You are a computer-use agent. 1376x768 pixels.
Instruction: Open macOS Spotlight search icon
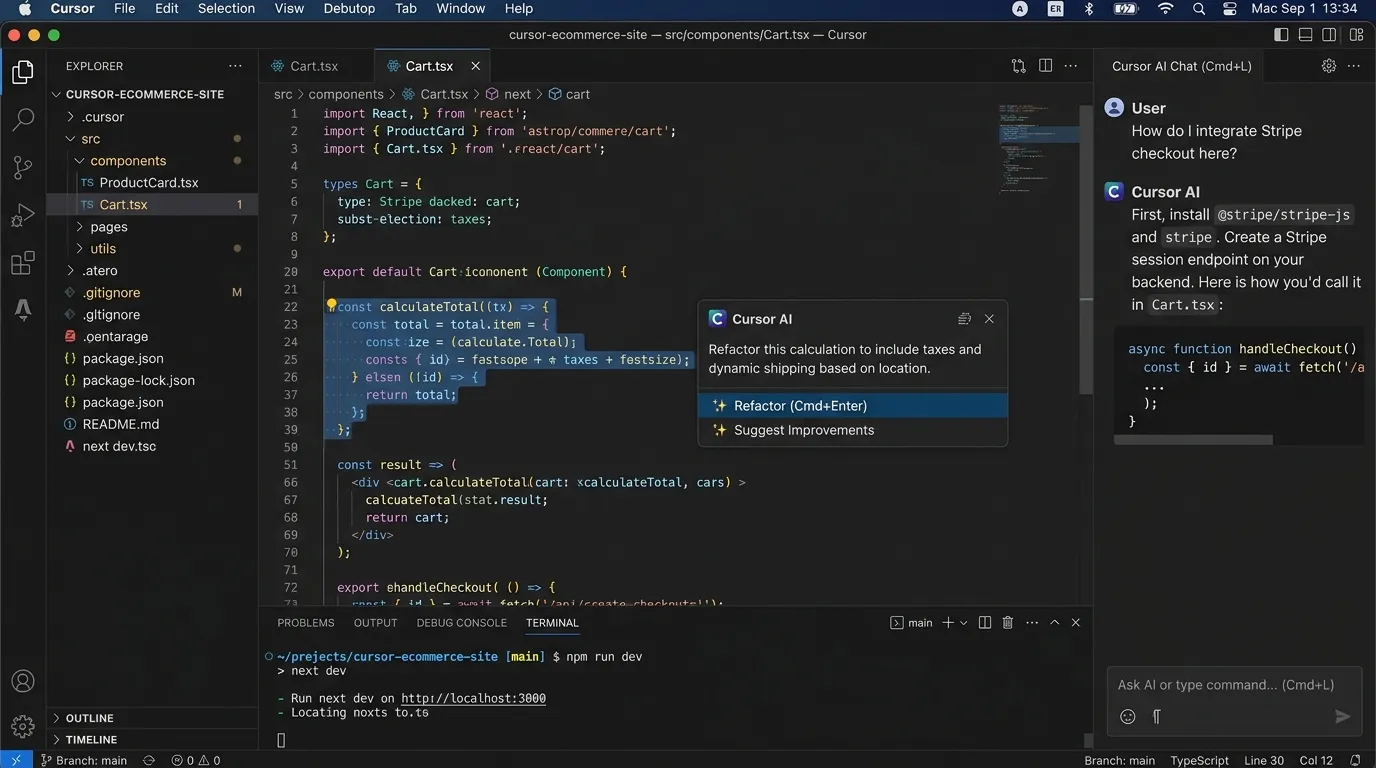(x=1198, y=8)
